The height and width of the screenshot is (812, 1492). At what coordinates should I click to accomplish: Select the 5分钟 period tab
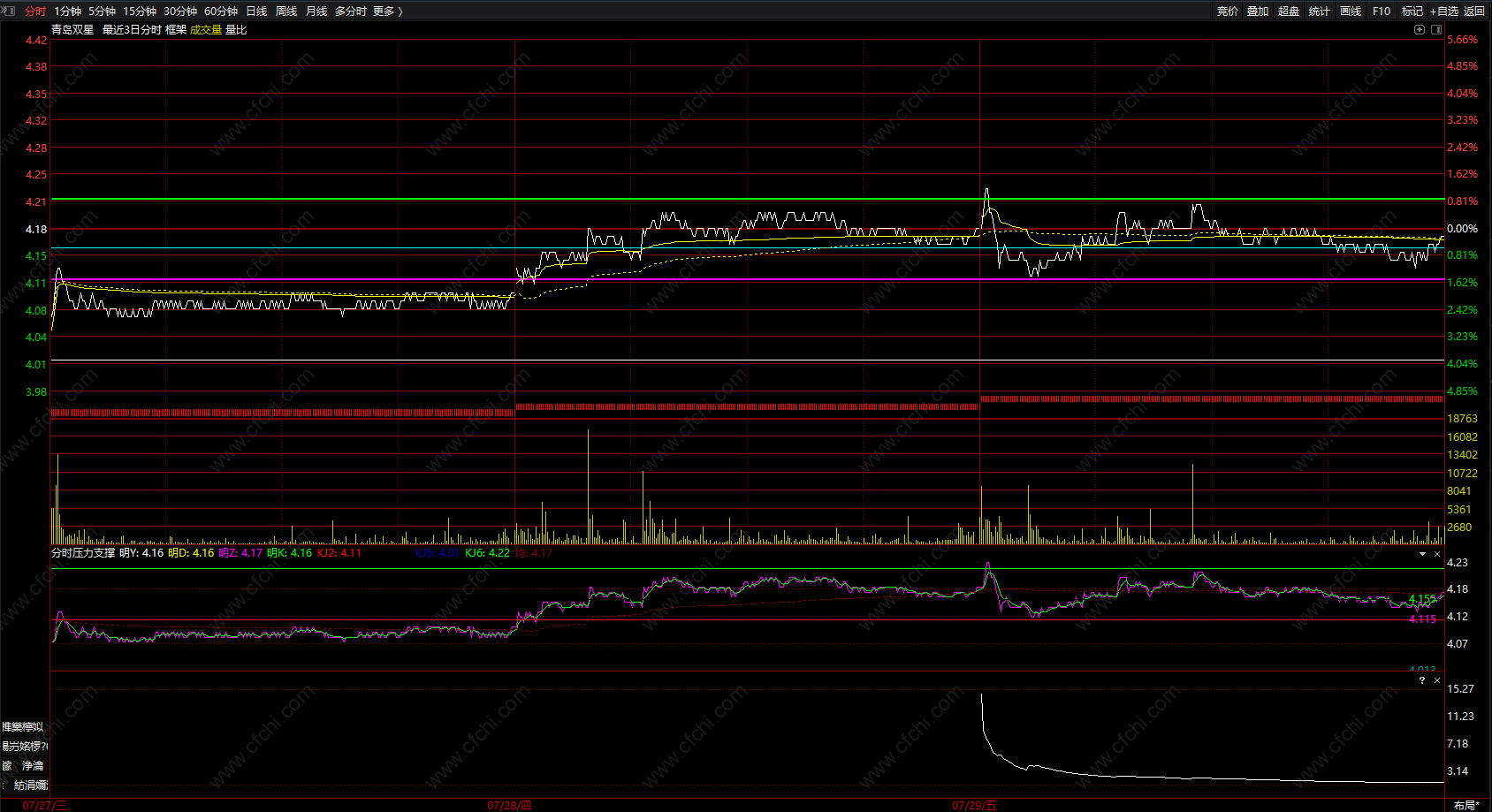point(102,11)
